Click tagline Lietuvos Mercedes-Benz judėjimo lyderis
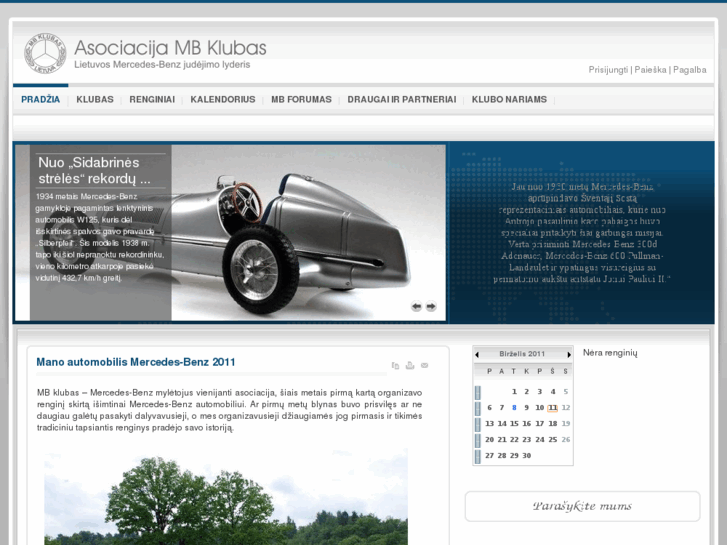The image size is (727, 545). pos(162,64)
